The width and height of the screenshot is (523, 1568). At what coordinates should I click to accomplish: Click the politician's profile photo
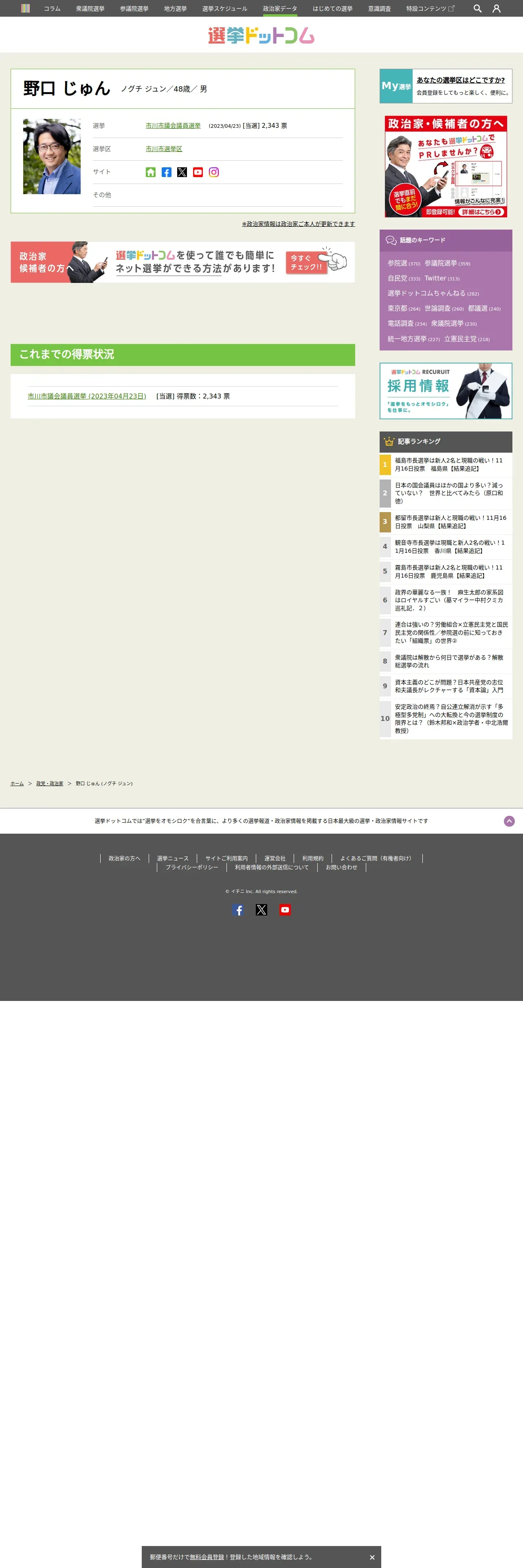tap(52, 156)
